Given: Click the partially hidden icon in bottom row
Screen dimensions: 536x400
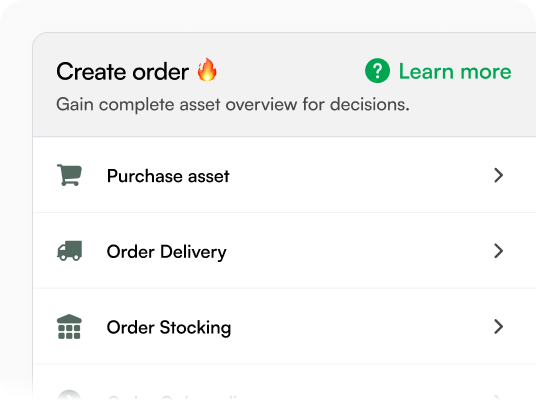Looking at the screenshot, I should [69, 395].
